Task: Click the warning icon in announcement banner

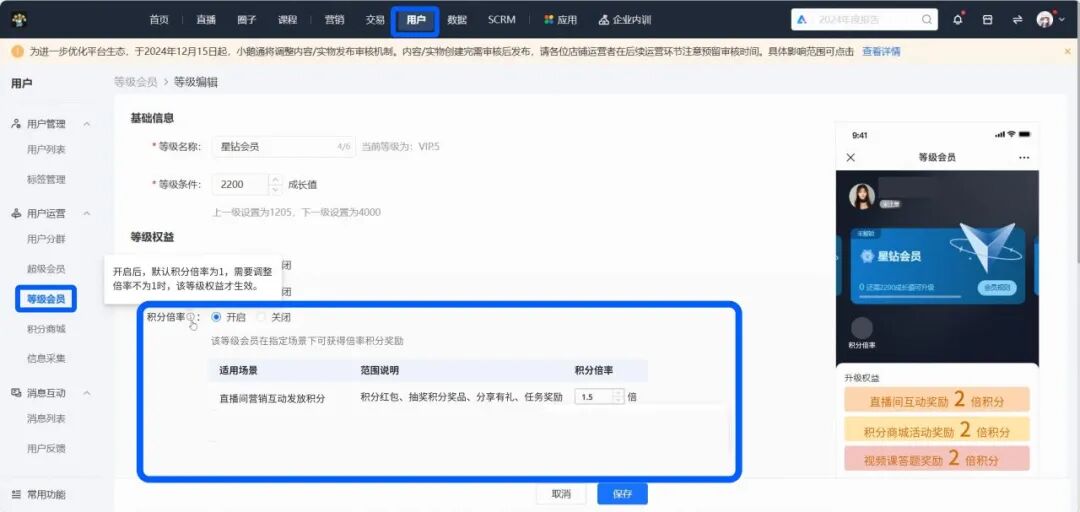Action: tap(17, 51)
